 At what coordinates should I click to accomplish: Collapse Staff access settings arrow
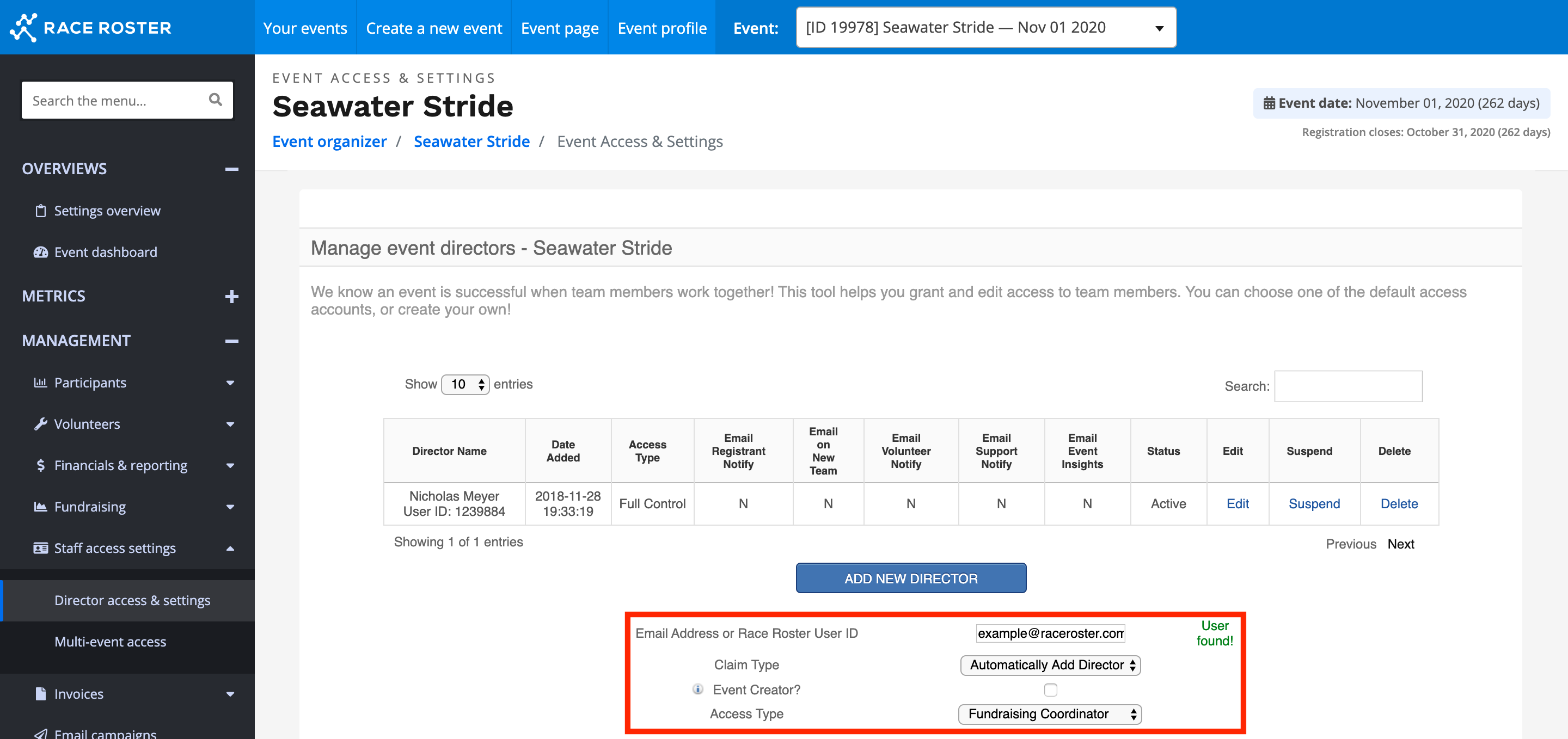pyautogui.click(x=230, y=549)
